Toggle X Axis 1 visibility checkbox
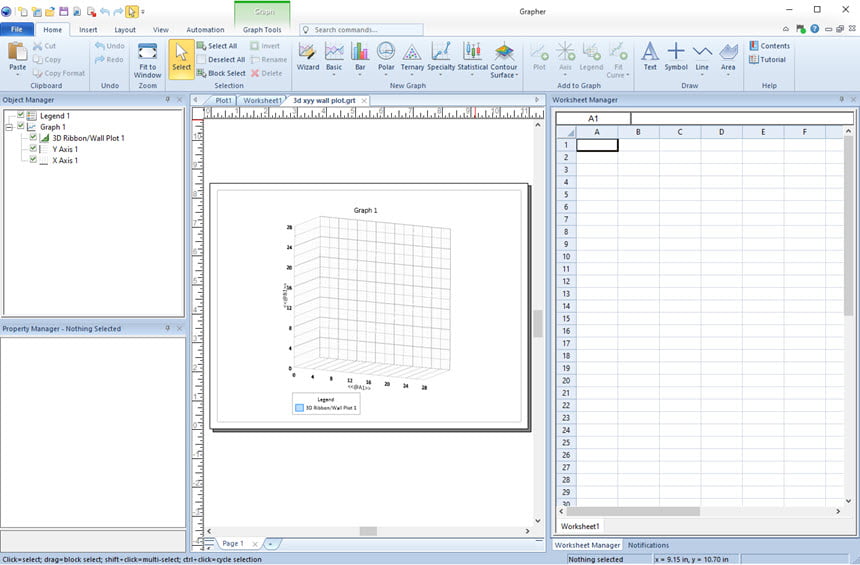Viewport: 860px width, 565px height. [x=33, y=159]
